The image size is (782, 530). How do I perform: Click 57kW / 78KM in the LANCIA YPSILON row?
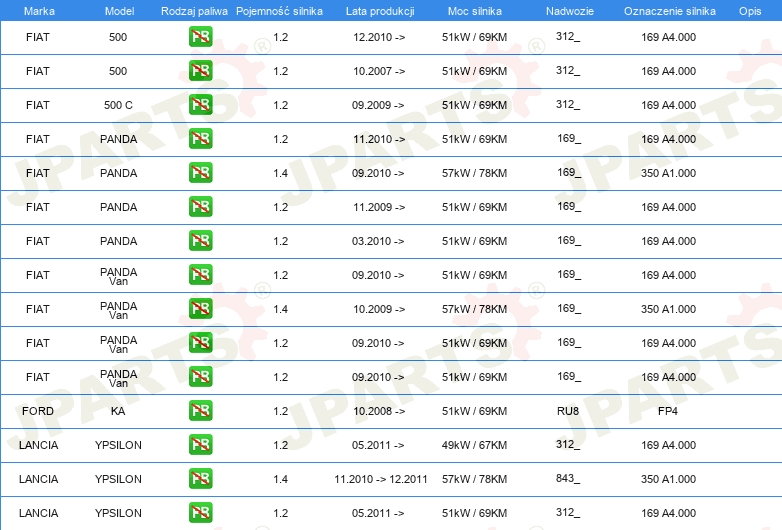pos(474,479)
